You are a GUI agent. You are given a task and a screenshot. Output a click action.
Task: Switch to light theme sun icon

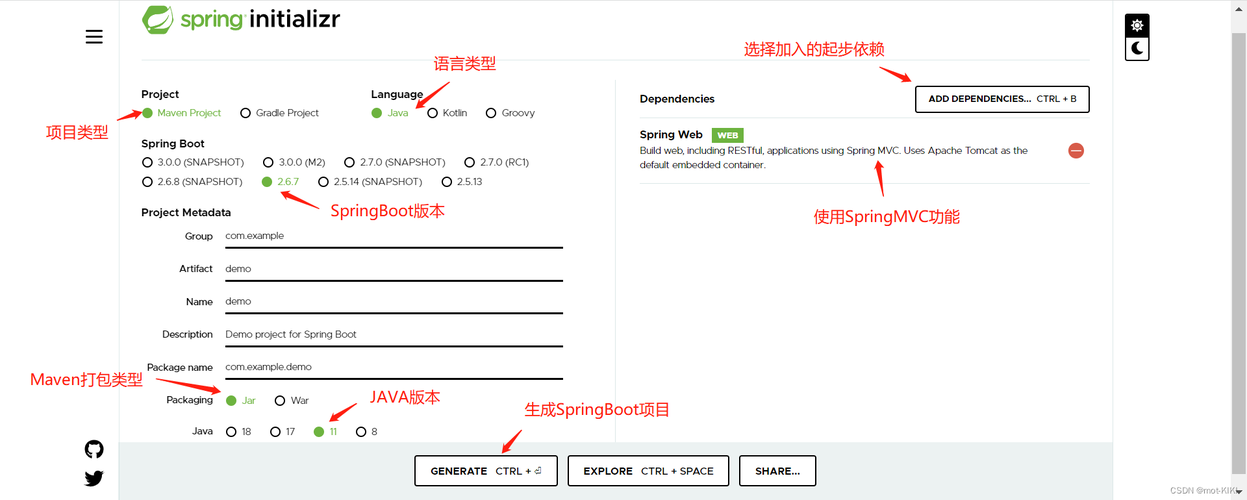(1137, 26)
